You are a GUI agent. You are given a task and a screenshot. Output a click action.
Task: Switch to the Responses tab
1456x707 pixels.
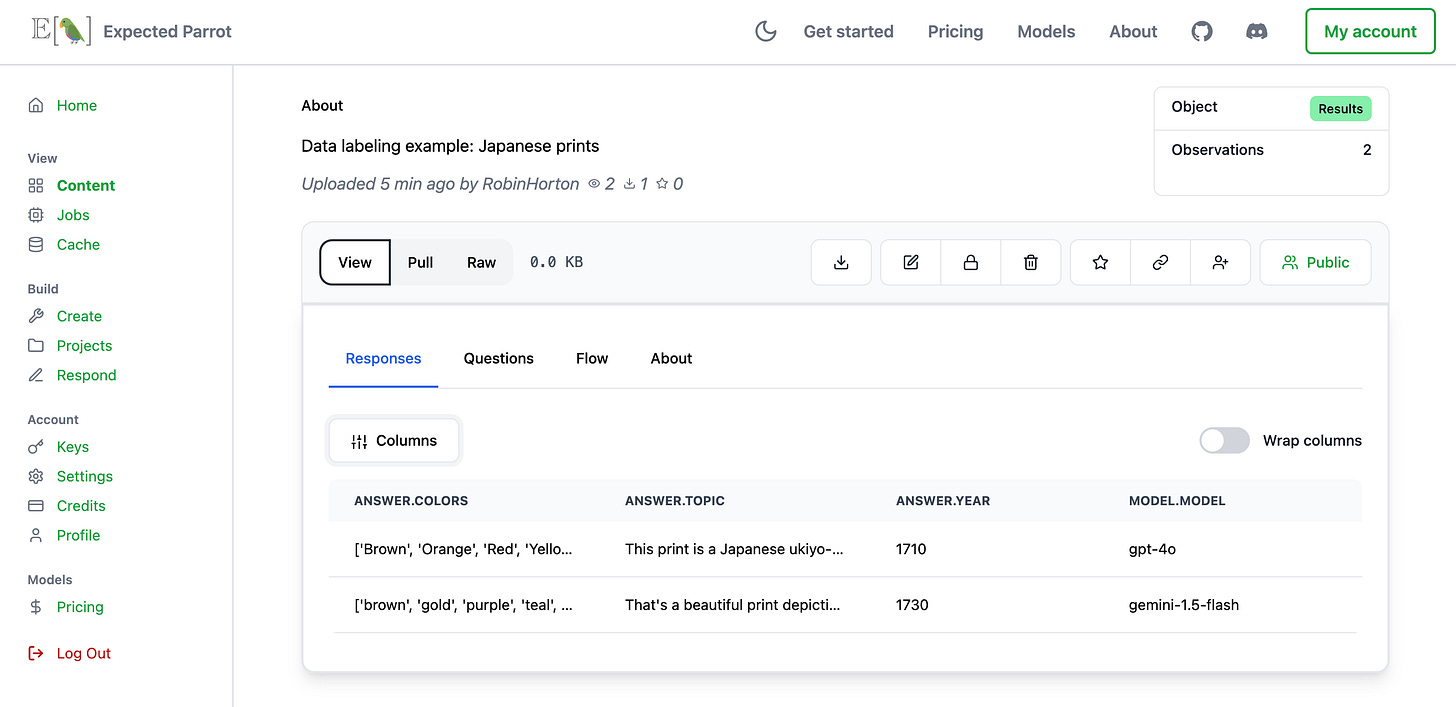[383, 358]
